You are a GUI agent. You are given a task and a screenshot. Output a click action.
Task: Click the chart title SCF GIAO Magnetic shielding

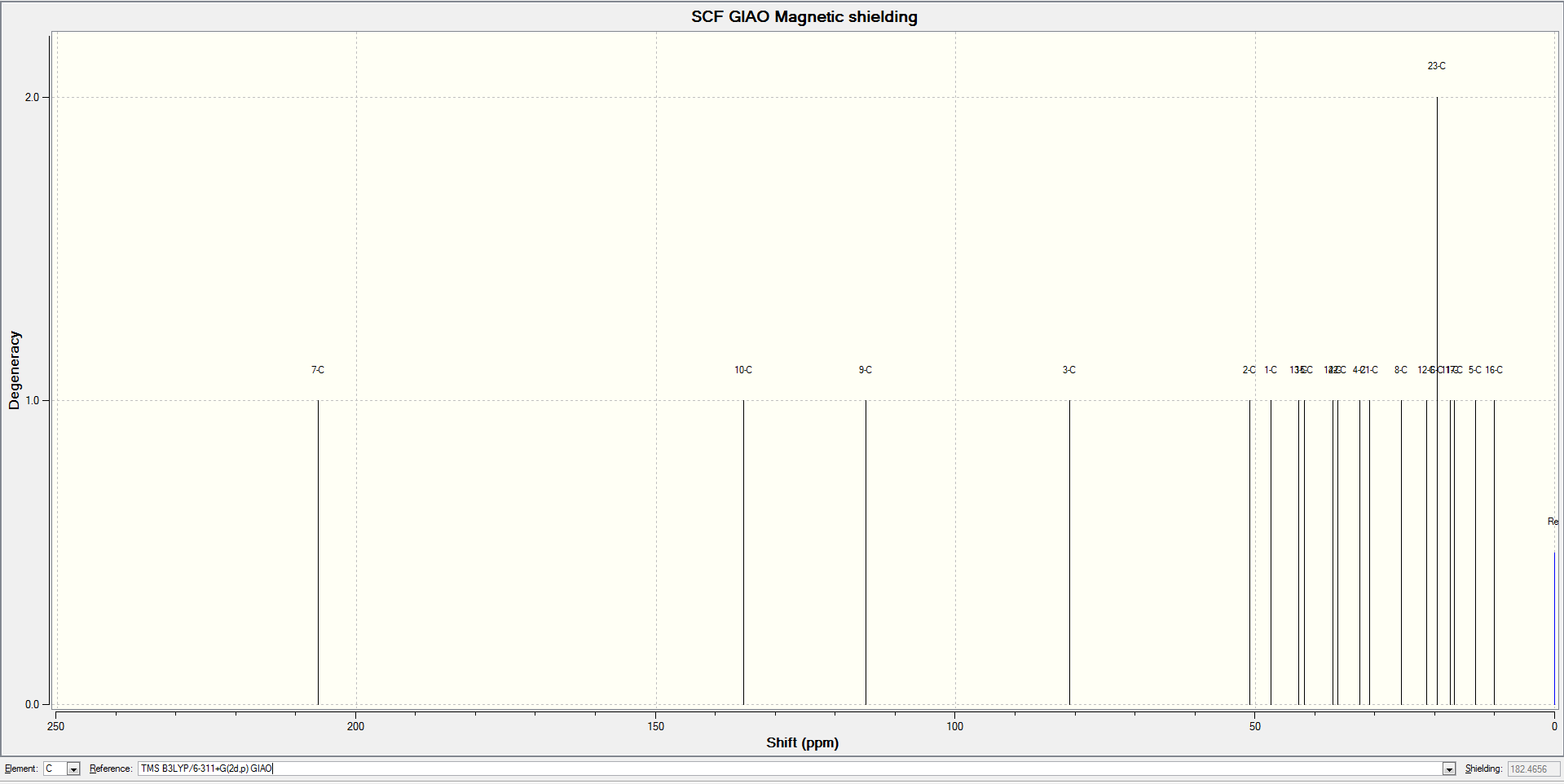tap(804, 17)
